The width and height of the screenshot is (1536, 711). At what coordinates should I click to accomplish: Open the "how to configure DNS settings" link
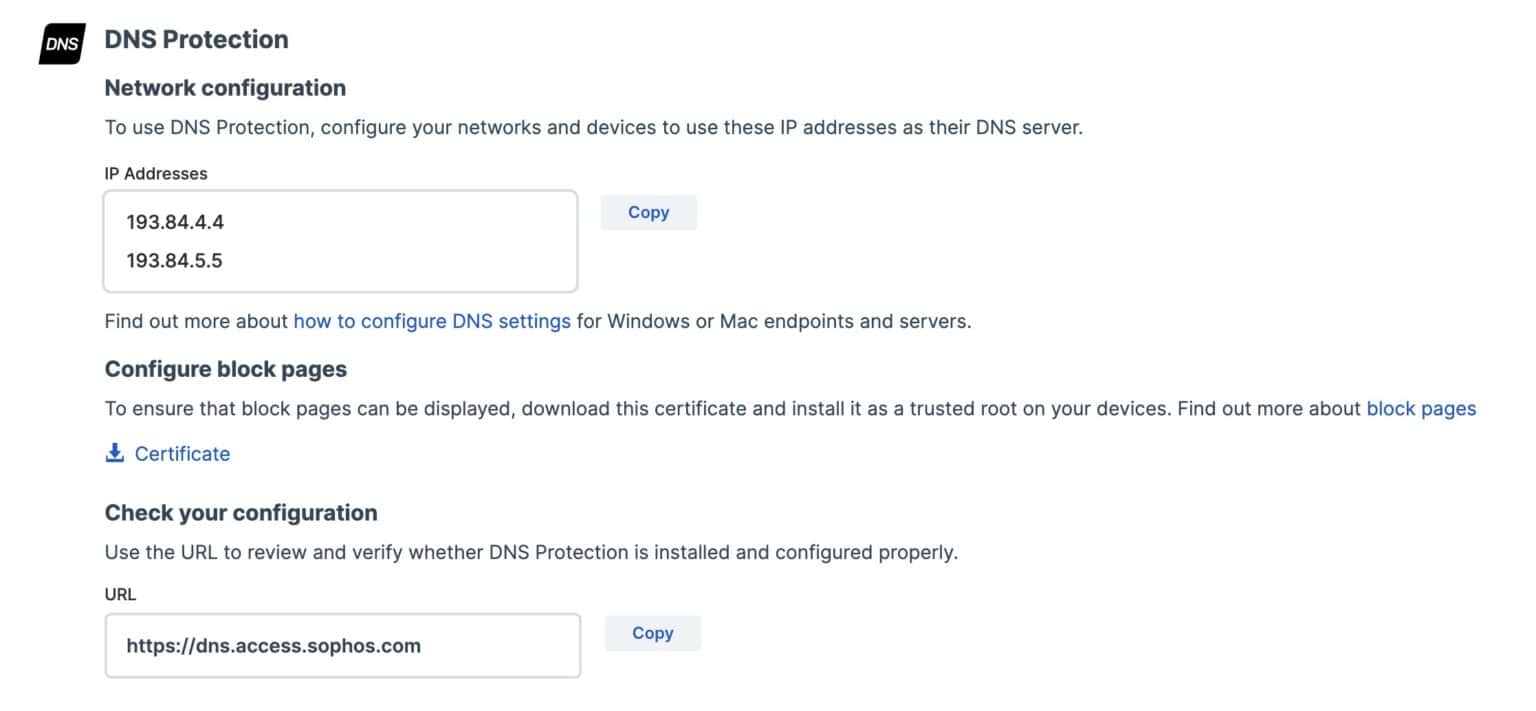coord(432,321)
